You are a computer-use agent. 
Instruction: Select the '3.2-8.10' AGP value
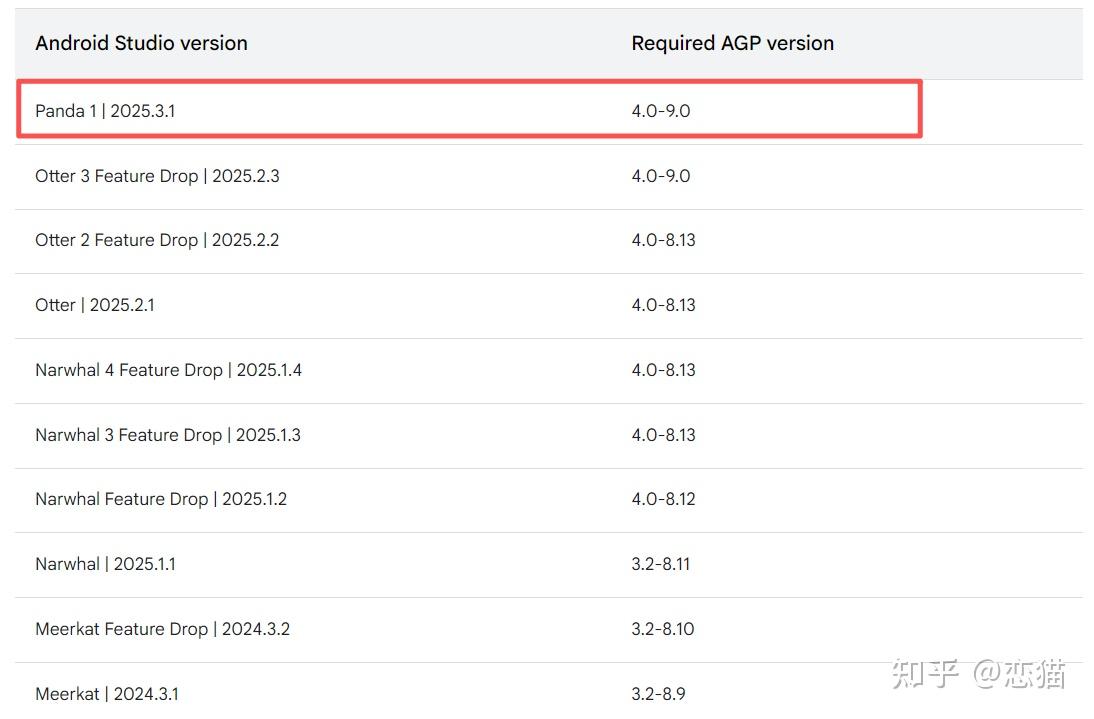pos(663,628)
